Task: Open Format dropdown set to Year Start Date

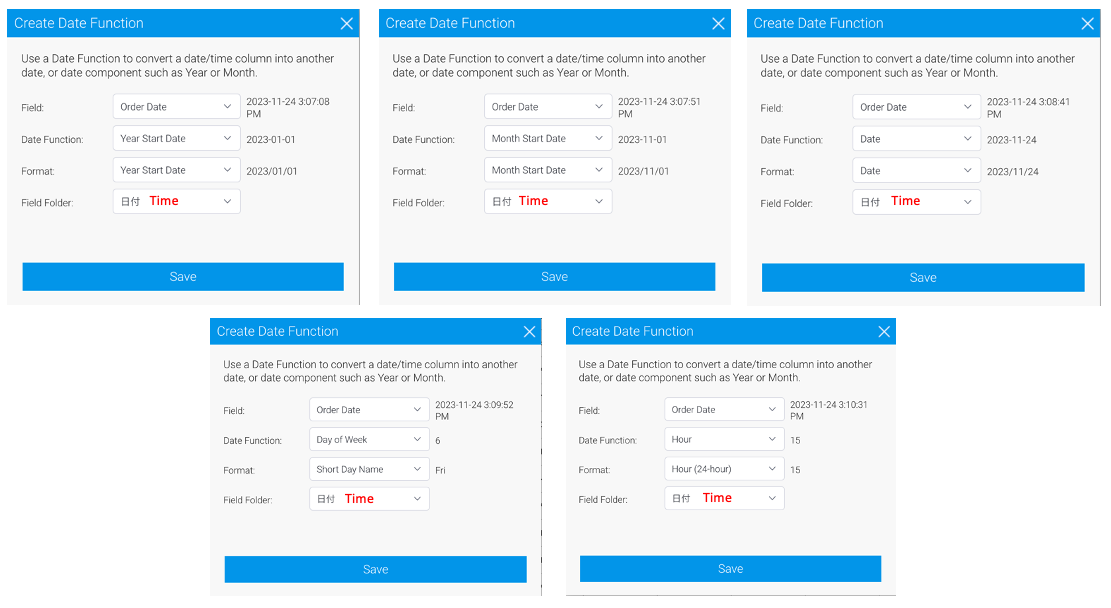Action: pyautogui.click(x=176, y=171)
